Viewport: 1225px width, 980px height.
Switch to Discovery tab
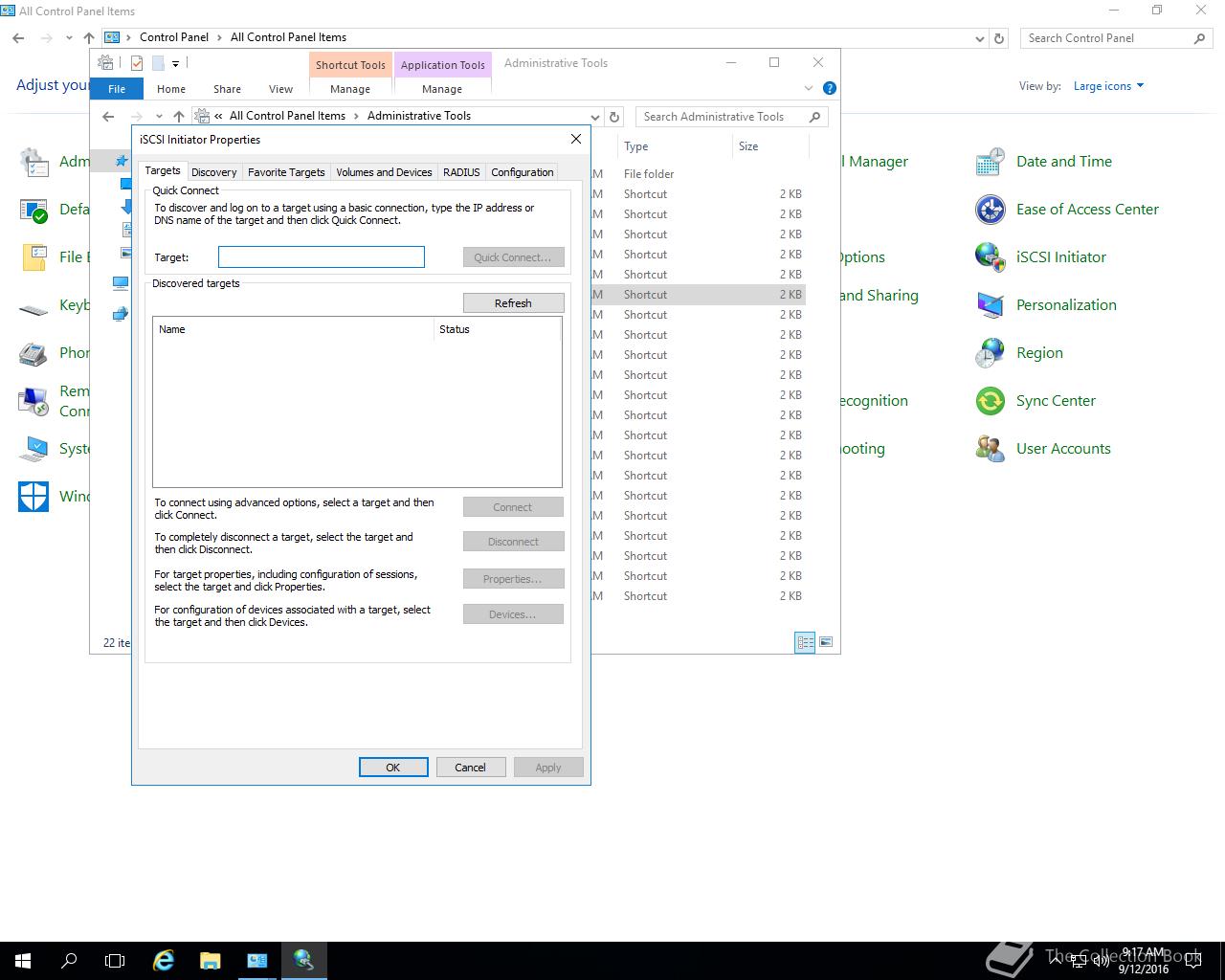213,172
